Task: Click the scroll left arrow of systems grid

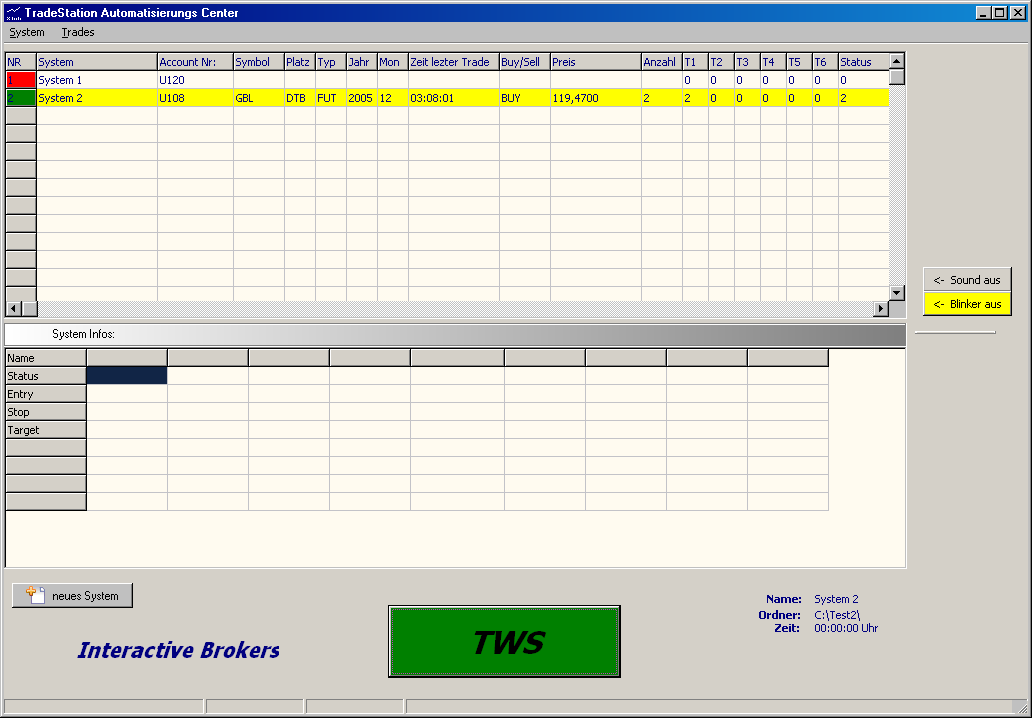Action: 13,308
